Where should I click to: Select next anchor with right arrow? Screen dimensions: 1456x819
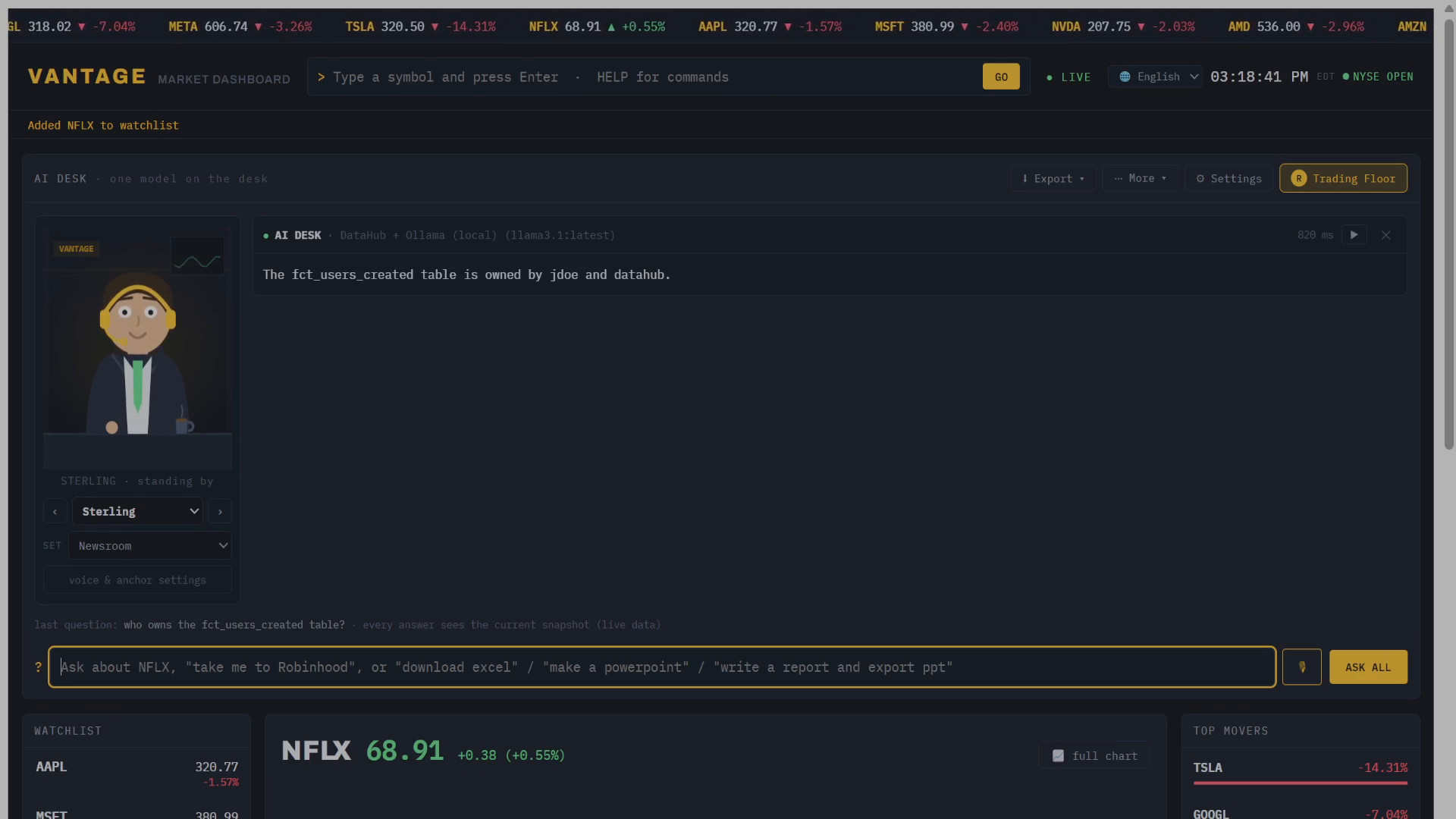[x=220, y=512]
